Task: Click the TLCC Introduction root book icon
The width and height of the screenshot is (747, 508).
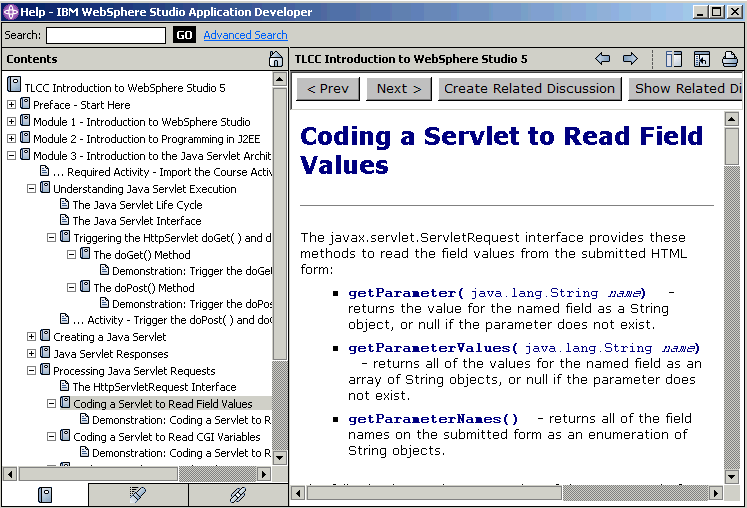Action: coord(14,85)
